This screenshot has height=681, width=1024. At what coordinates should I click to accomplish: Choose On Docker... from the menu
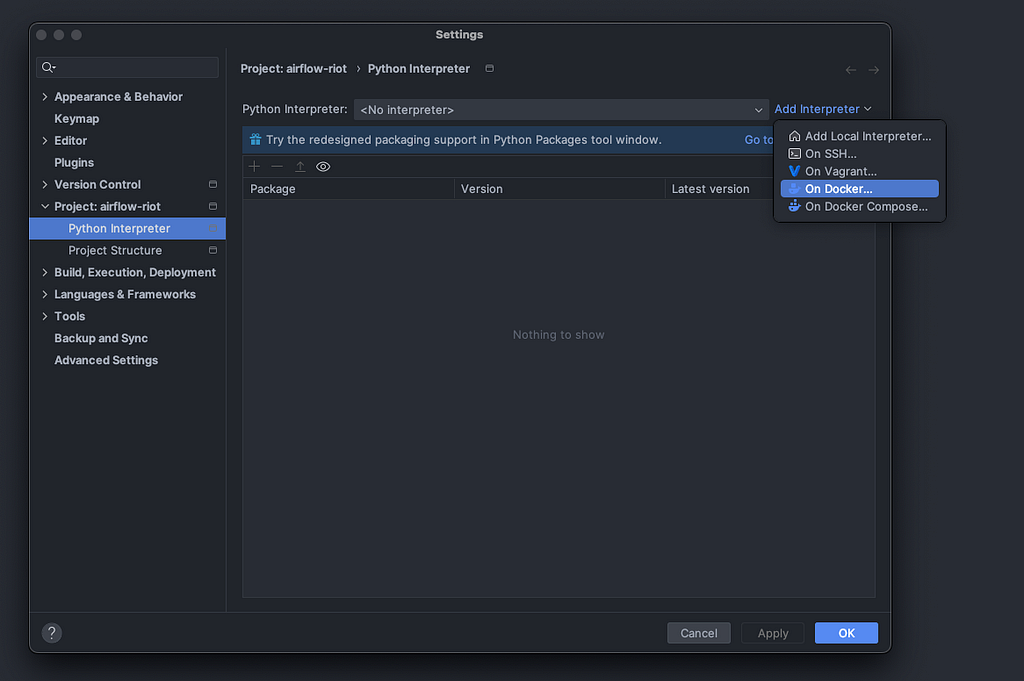point(859,189)
